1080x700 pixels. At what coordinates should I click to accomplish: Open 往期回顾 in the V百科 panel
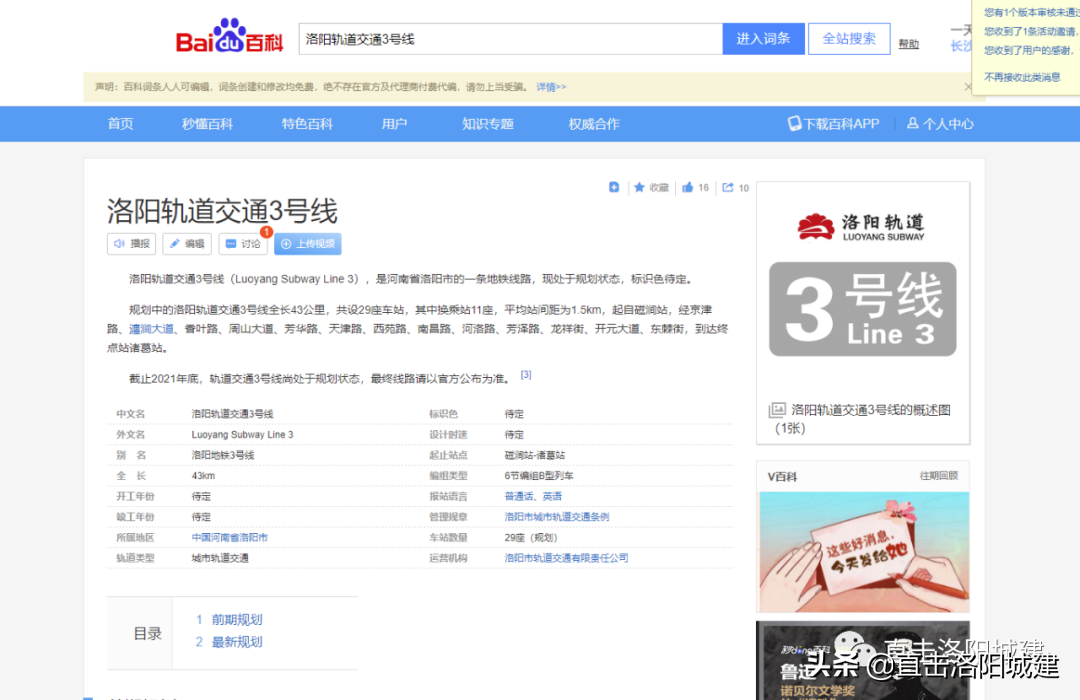pos(939,475)
